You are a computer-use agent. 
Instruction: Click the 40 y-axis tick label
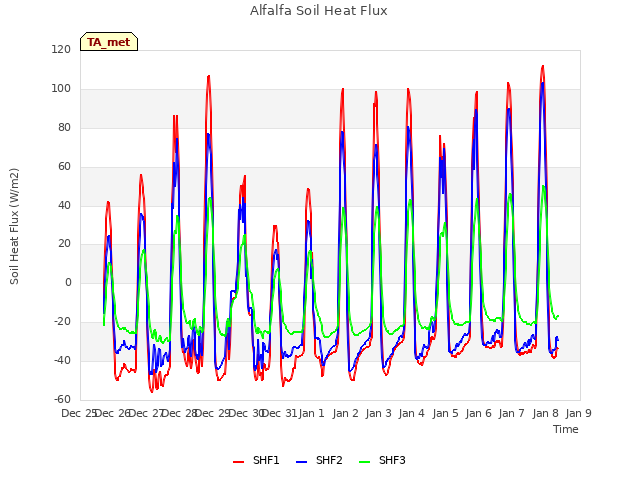pos(64,205)
